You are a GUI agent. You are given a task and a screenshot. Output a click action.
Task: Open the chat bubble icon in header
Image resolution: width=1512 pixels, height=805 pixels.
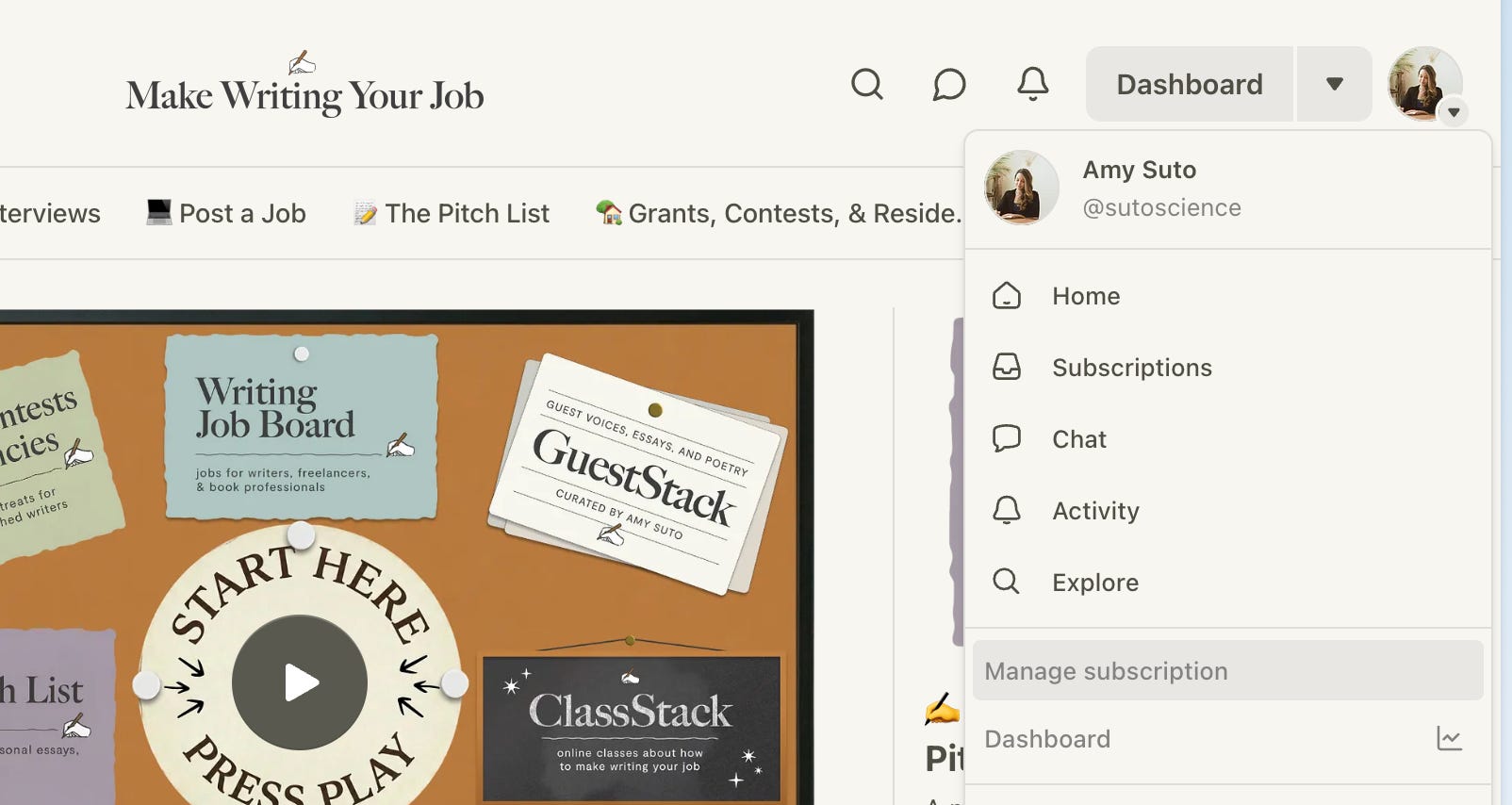click(949, 84)
